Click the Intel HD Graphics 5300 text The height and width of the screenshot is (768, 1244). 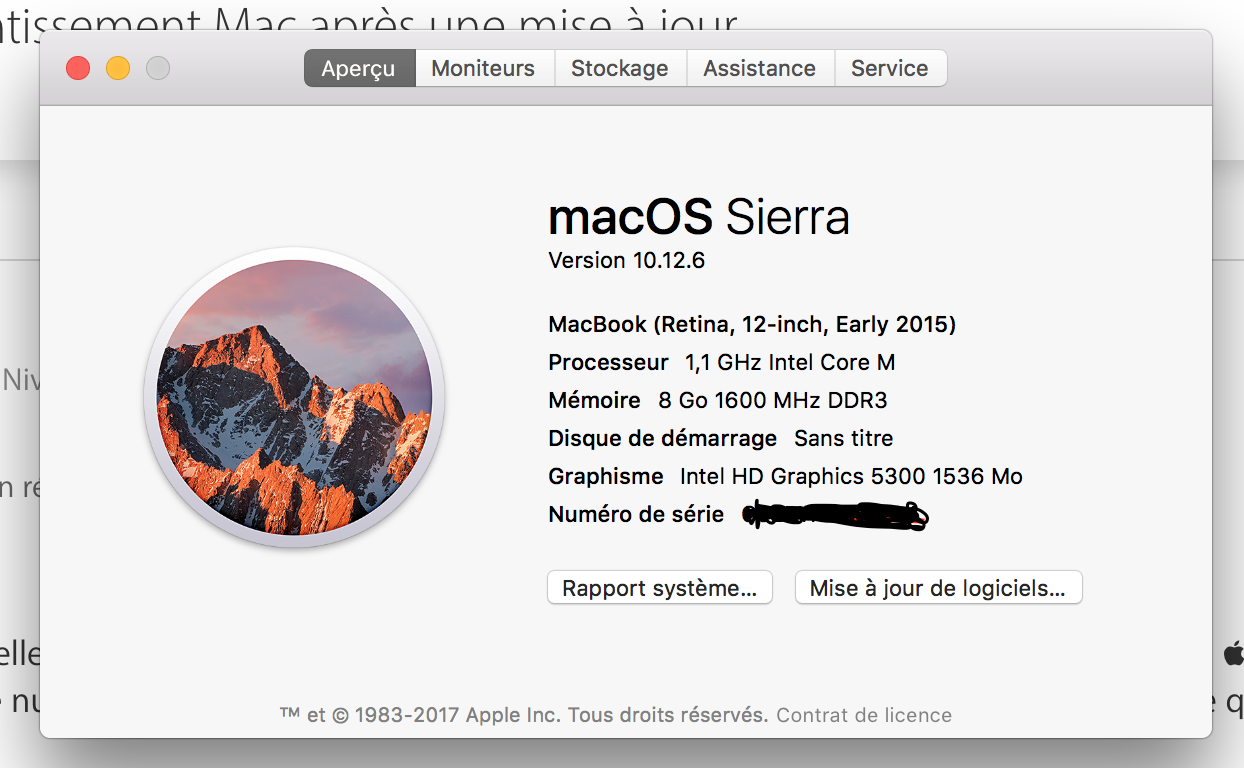[x=802, y=476]
